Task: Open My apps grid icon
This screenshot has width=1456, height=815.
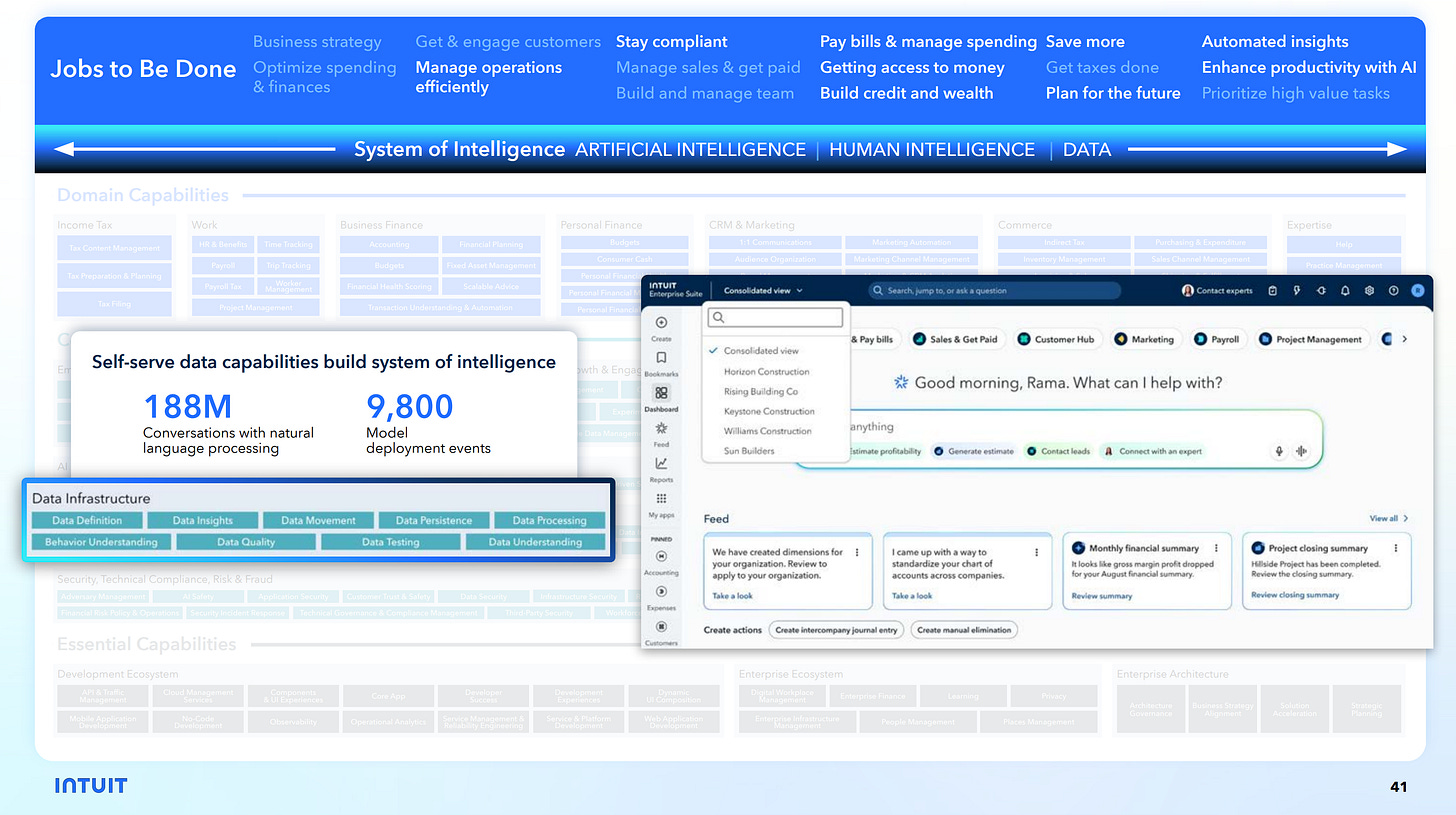Action: tap(661, 498)
